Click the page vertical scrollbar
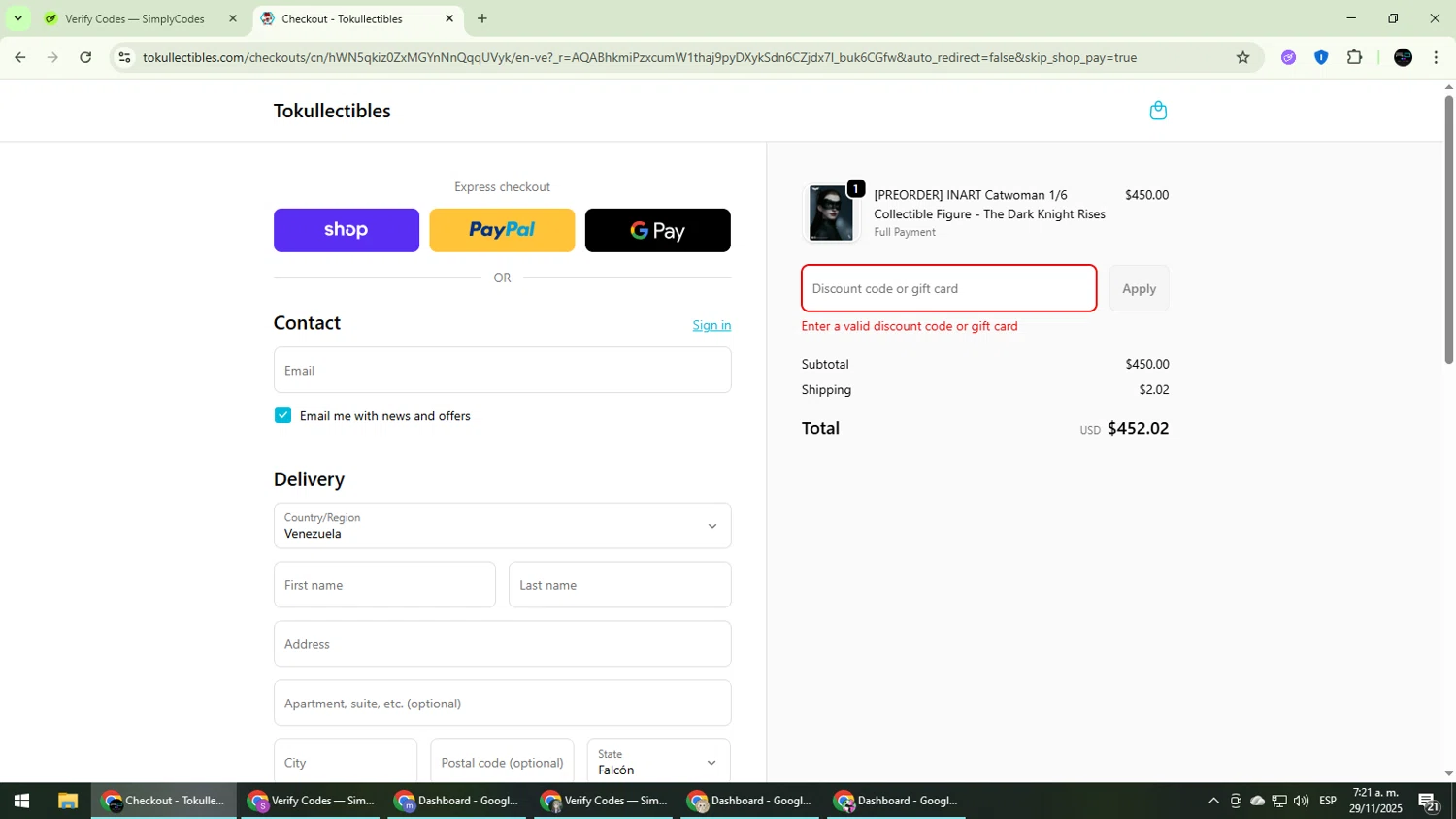 click(x=1448, y=230)
